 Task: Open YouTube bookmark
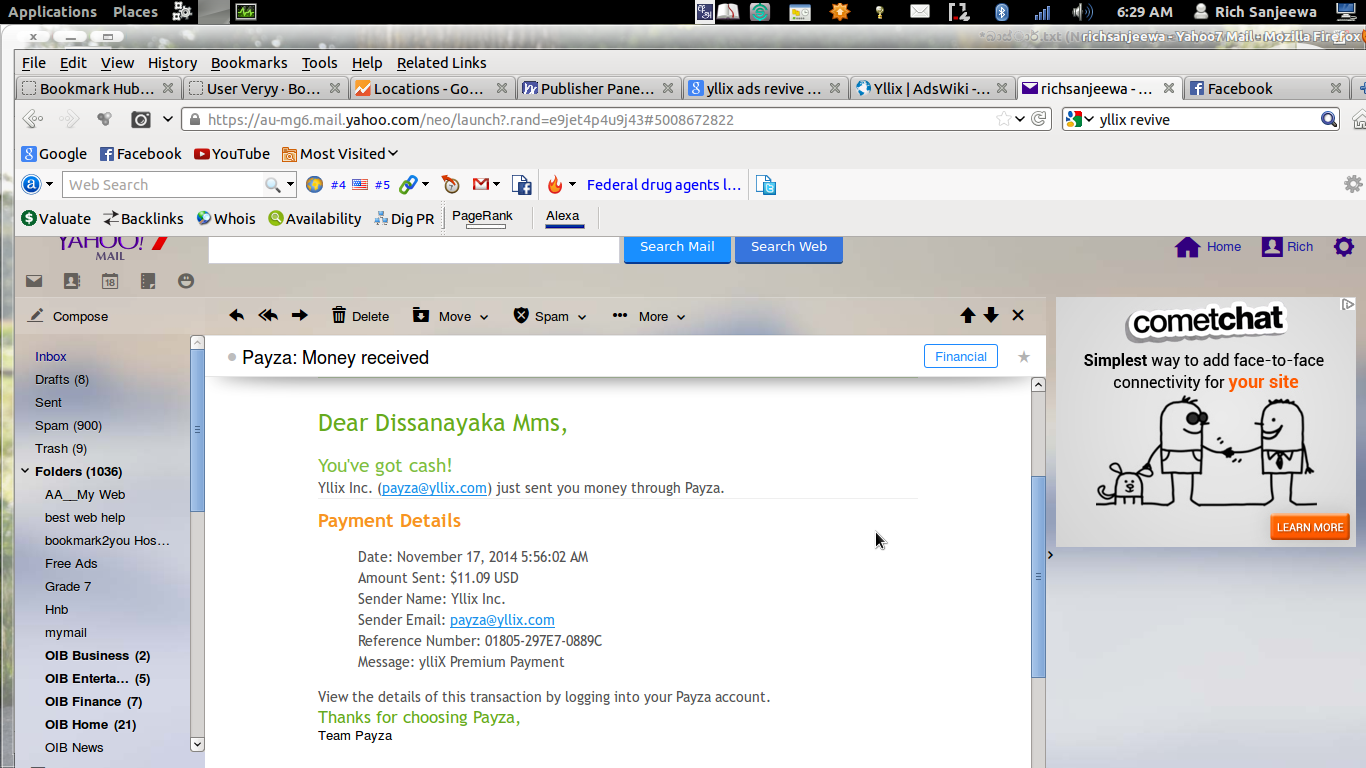click(232, 154)
